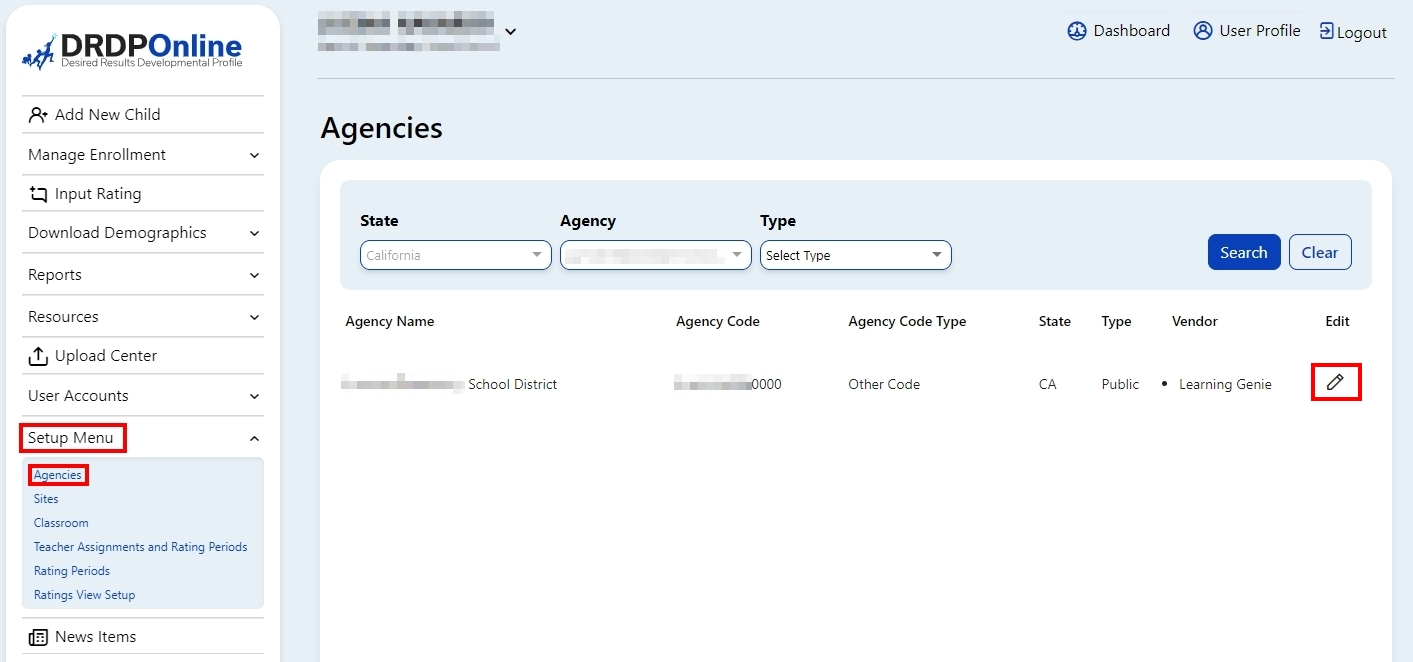The height and width of the screenshot is (662, 1413).
Task: Collapse the Setup Menu section
Action: pyautogui.click(x=142, y=438)
